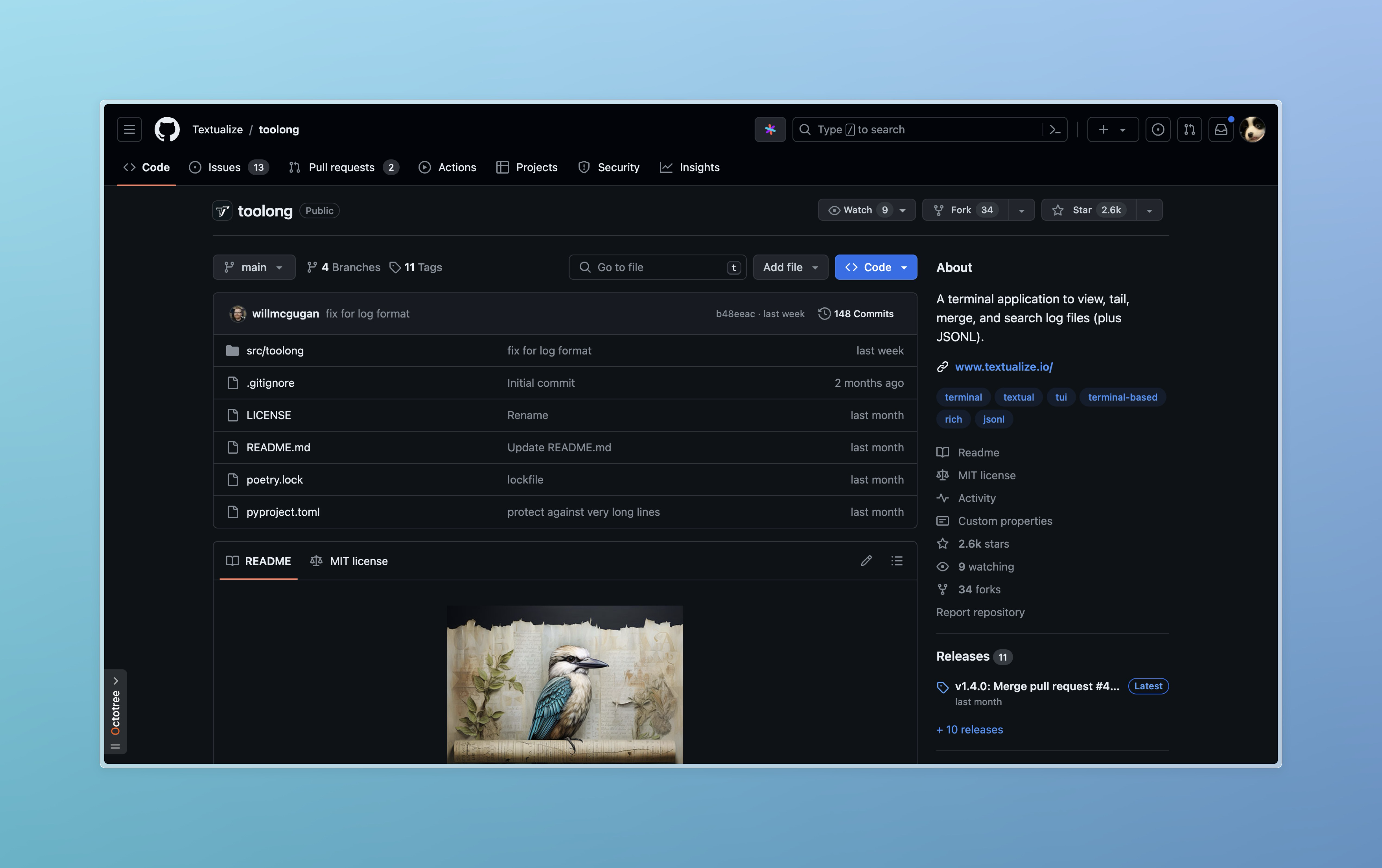
Task: Click the terminal-based topic tag
Action: click(x=1123, y=397)
